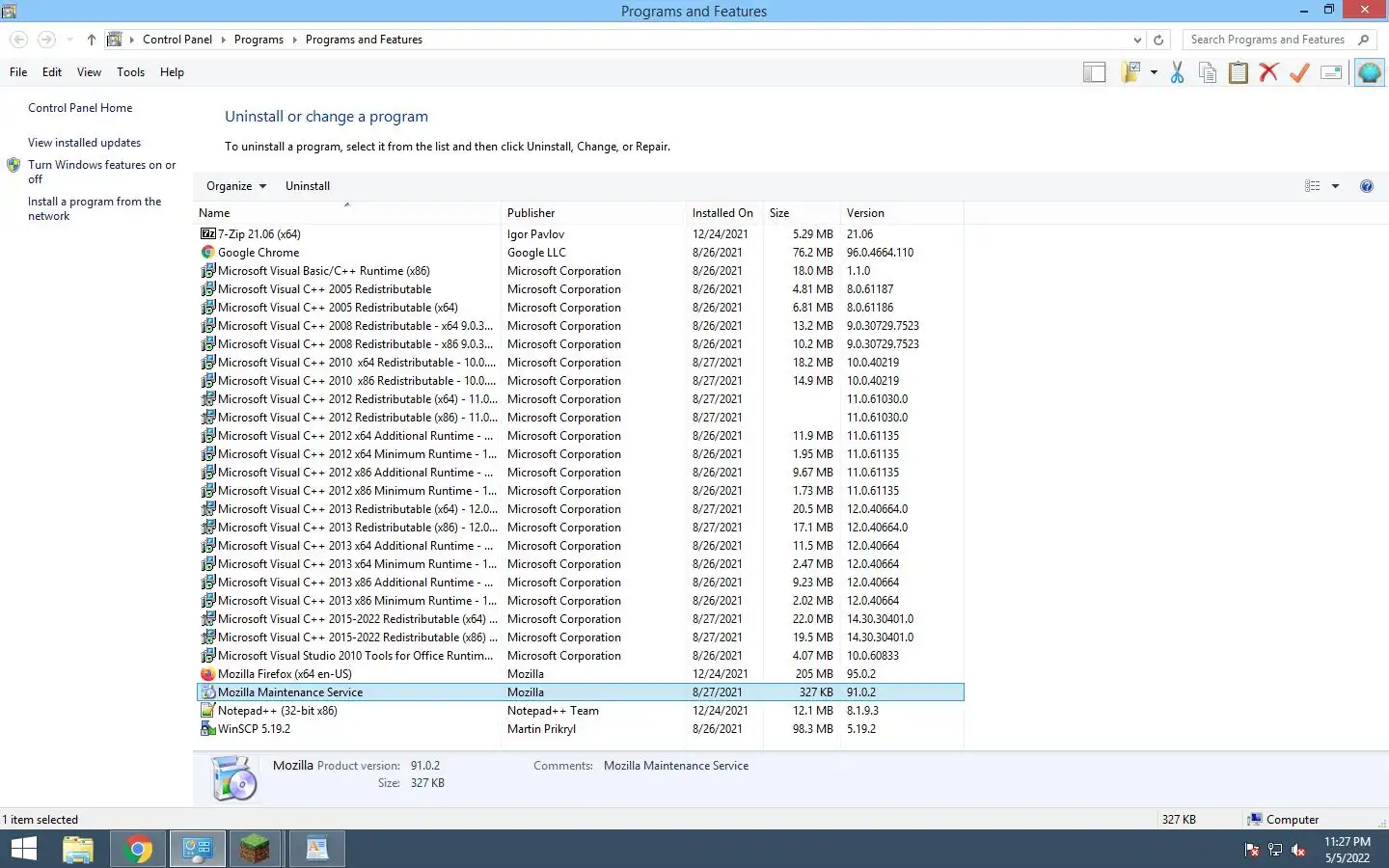Select Mozilla Maintenance Service row
Screen dimensions: 1389x868
coord(580,692)
